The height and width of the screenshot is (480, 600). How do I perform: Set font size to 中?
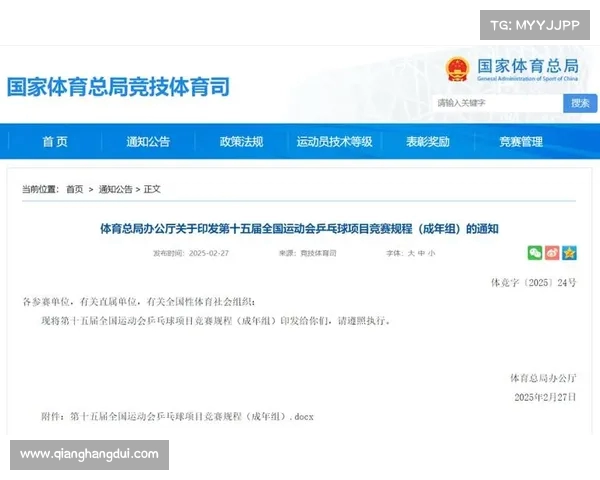(x=421, y=253)
